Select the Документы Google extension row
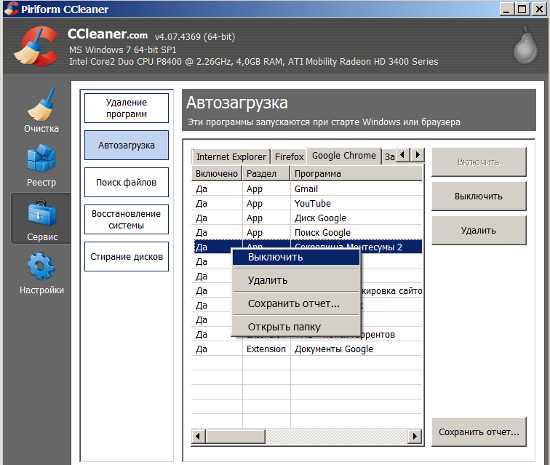The image size is (550, 465). coord(307,349)
